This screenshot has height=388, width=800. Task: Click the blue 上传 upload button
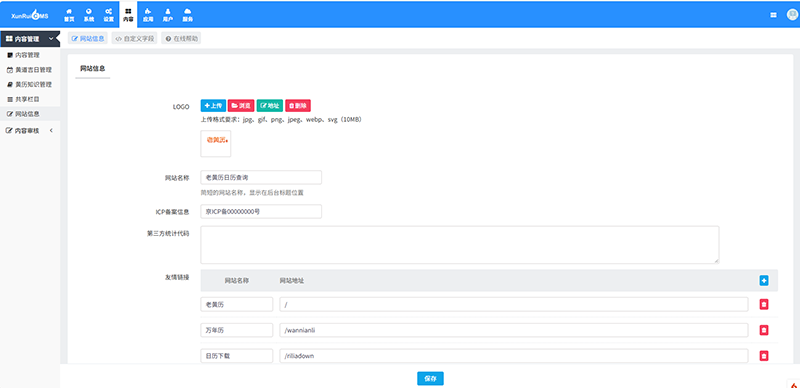coord(213,106)
